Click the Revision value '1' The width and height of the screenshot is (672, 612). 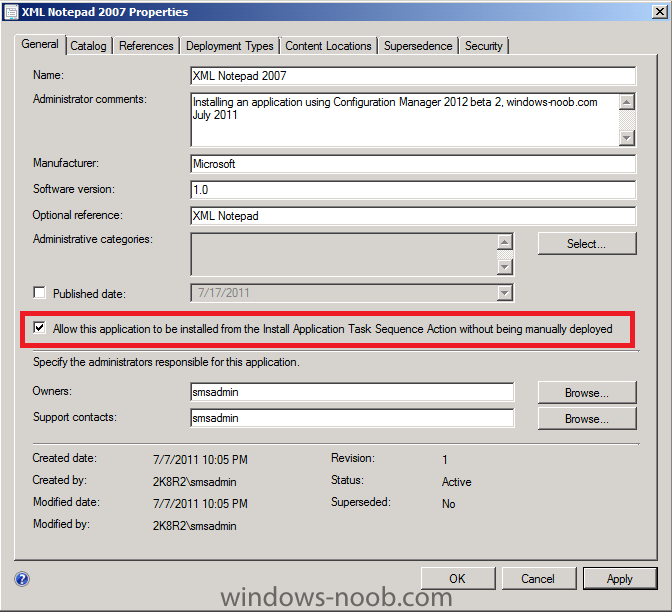tap(445, 460)
